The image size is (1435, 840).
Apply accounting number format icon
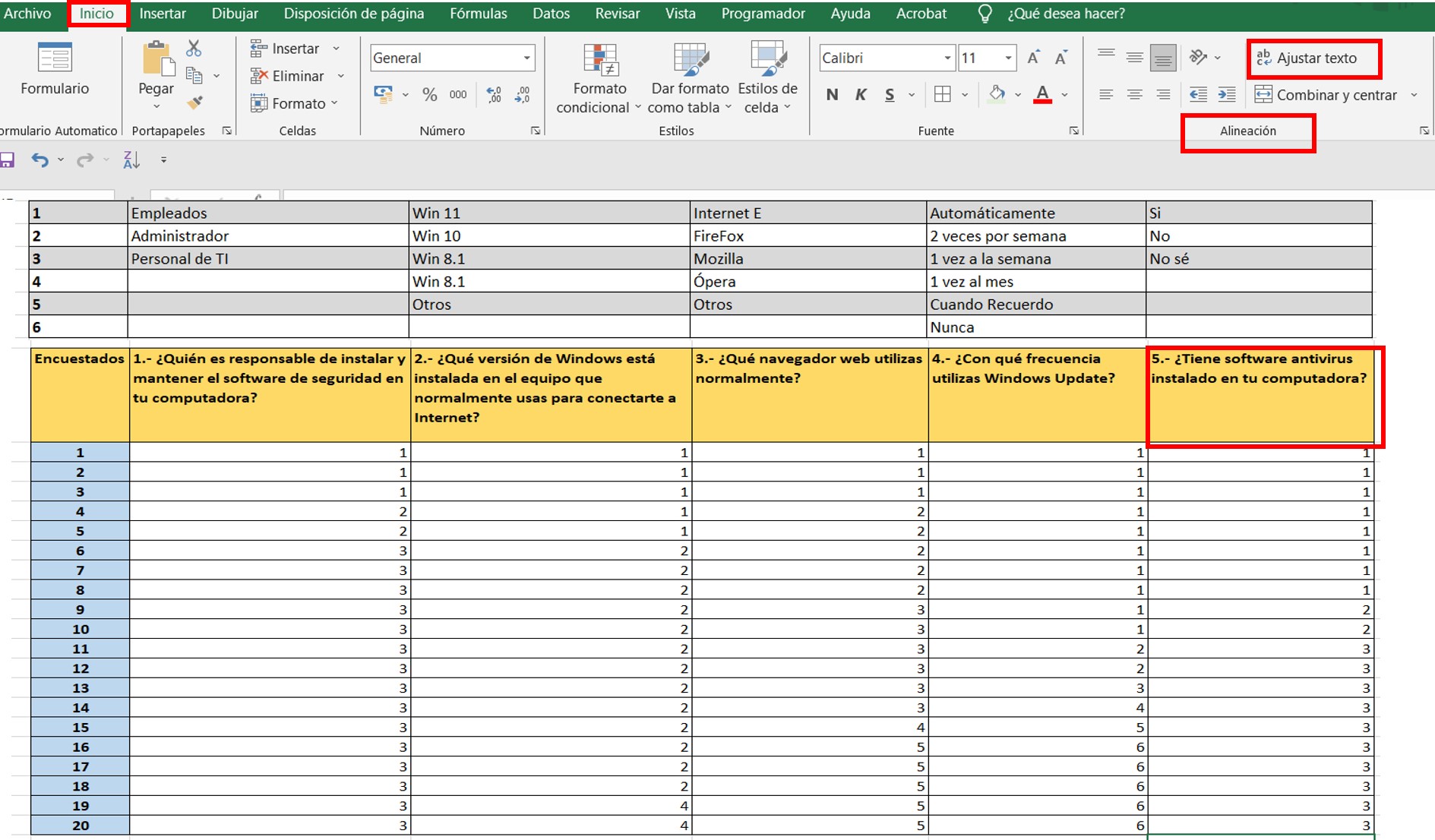(x=383, y=94)
